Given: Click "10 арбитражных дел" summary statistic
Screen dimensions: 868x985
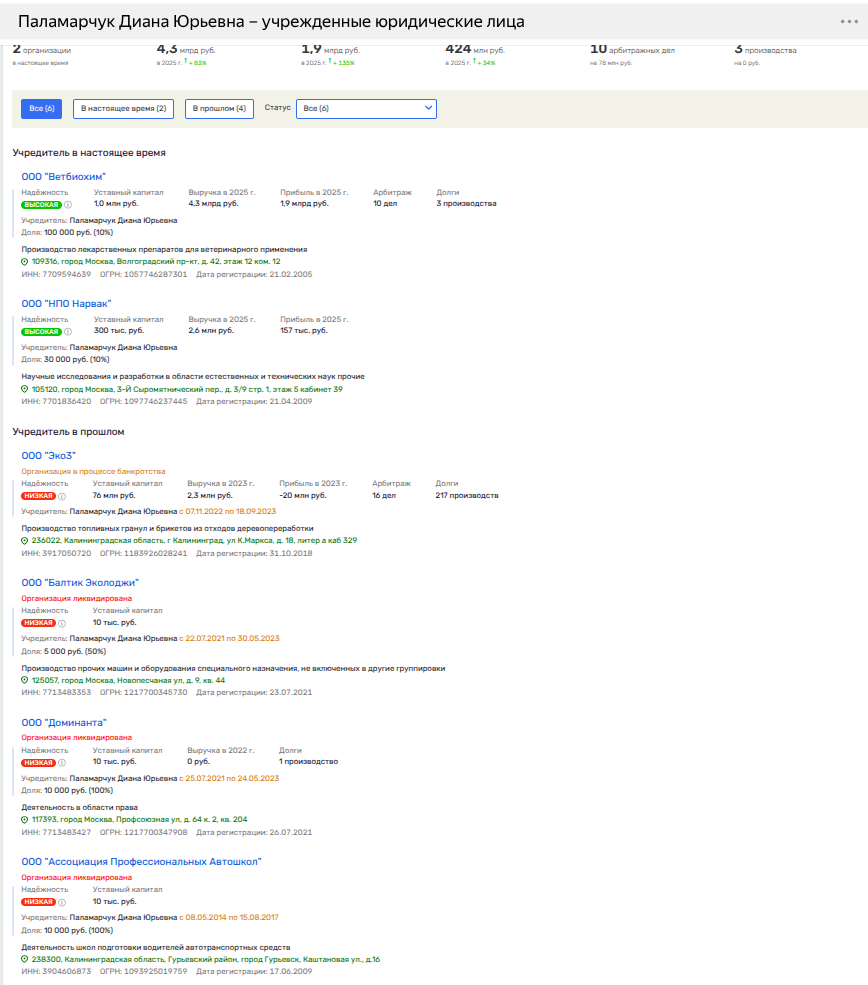Looking at the screenshot, I should point(632,49).
